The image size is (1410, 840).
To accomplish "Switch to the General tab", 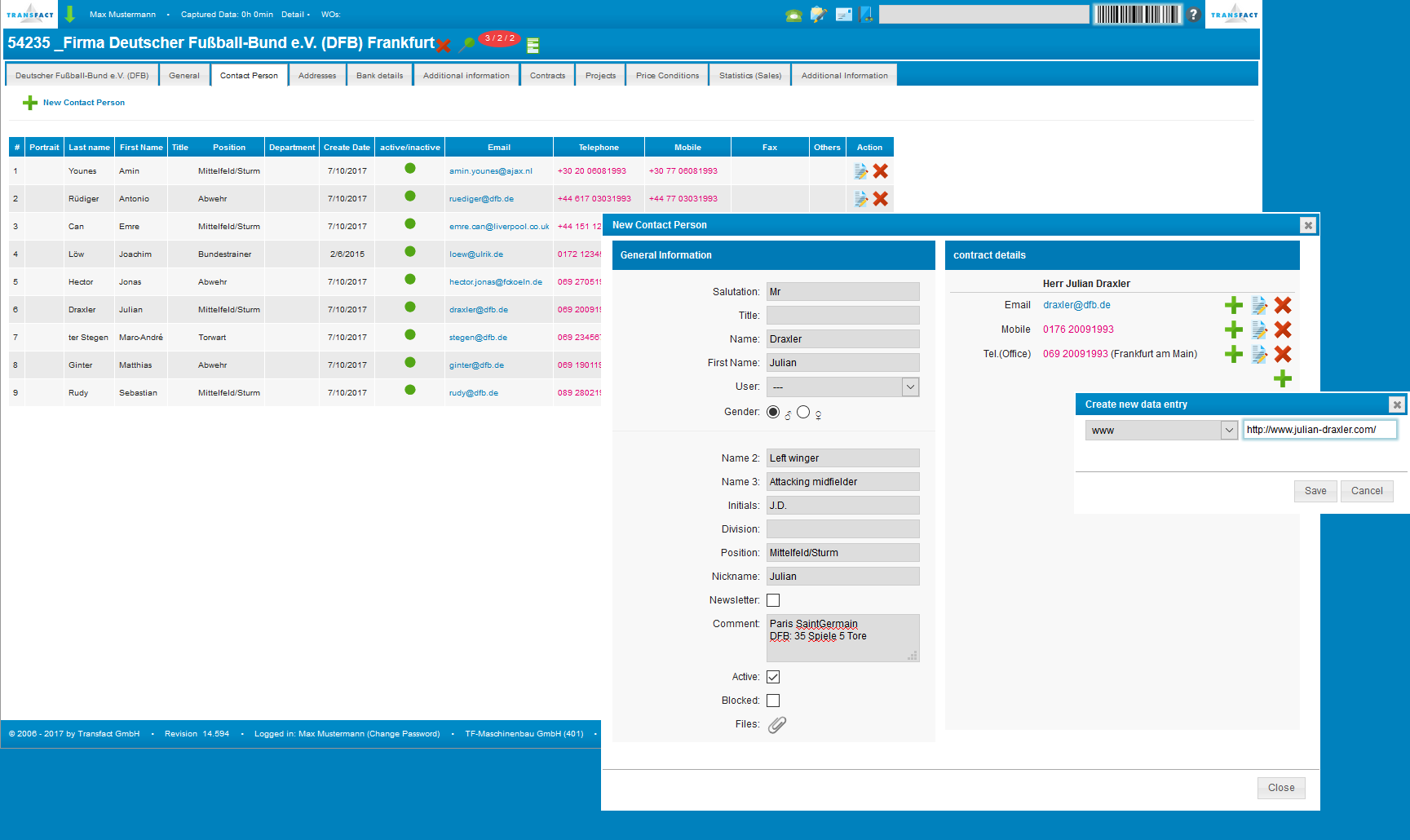I will click(x=184, y=75).
